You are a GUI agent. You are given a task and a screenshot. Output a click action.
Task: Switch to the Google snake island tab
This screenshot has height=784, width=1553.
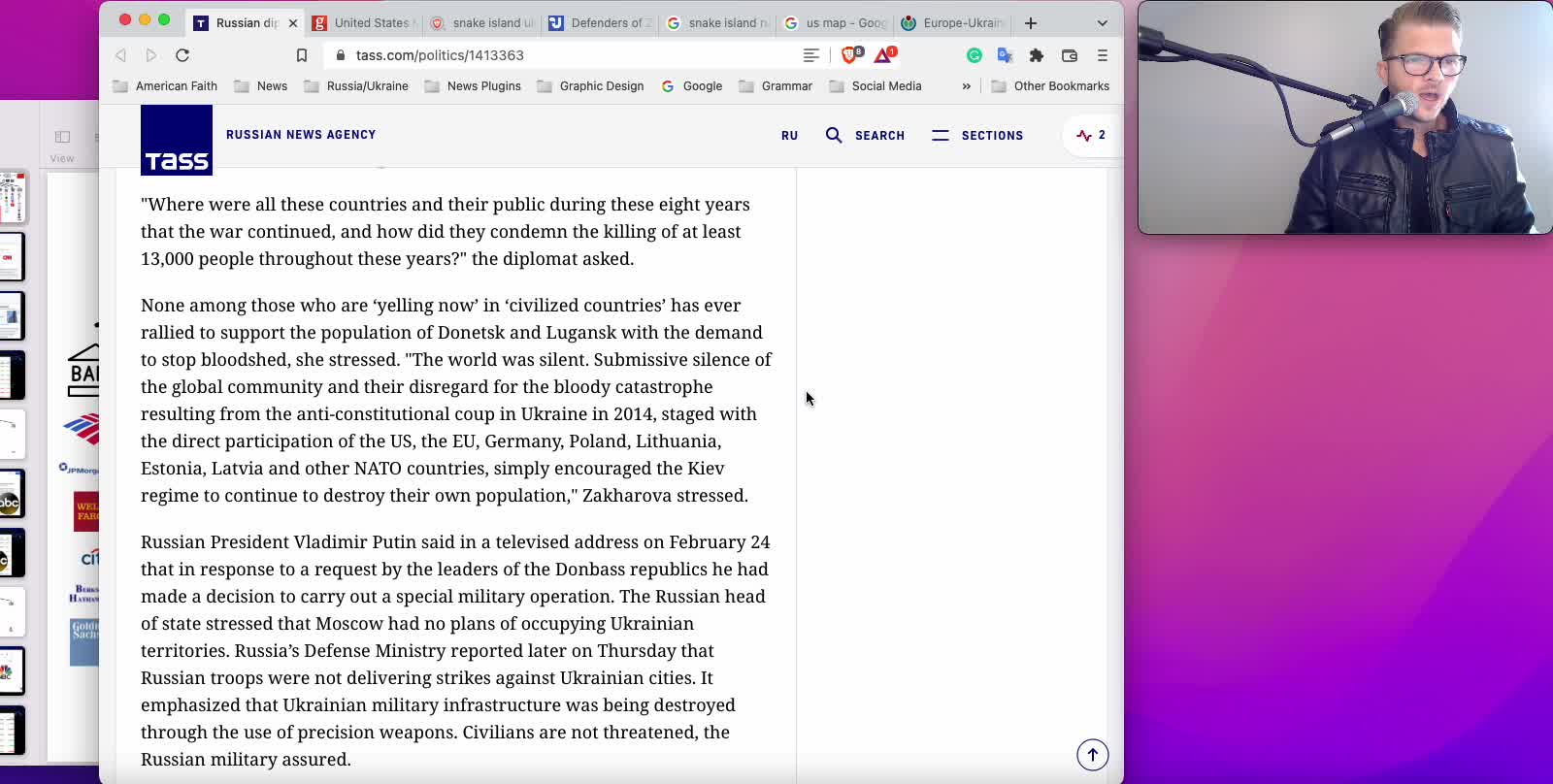pos(719,23)
